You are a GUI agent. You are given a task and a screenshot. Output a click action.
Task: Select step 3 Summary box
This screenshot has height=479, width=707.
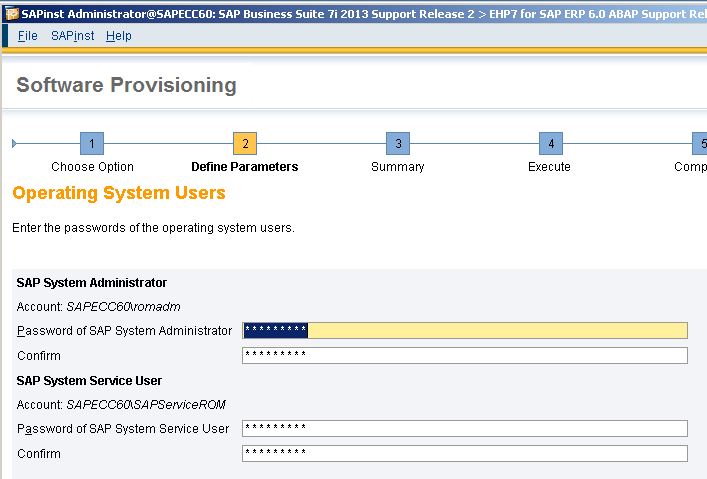coord(398,143)
